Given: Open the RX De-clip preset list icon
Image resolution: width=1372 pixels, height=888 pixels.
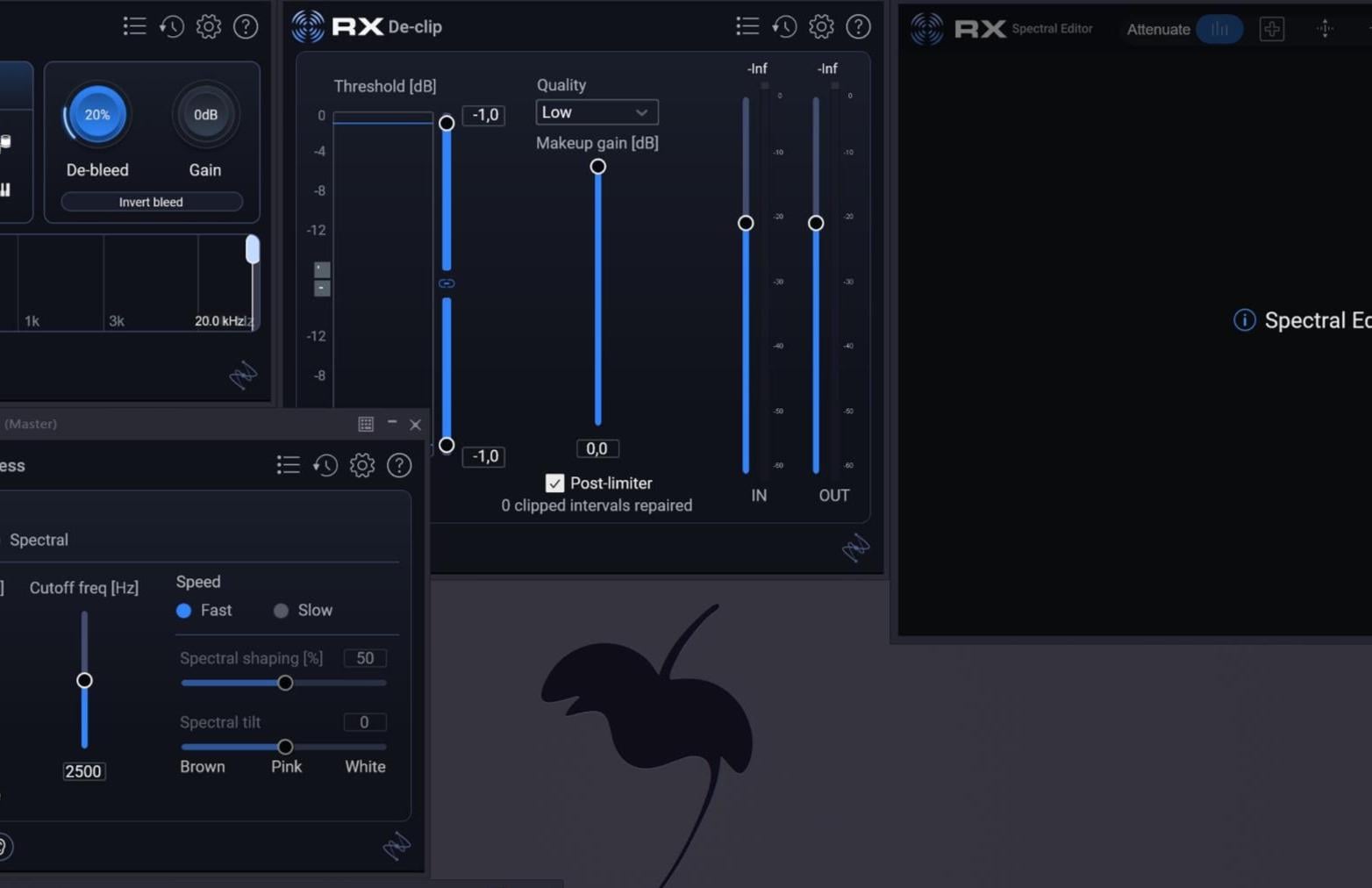Looking at the screenshot, I should click(x=747, y=26).
